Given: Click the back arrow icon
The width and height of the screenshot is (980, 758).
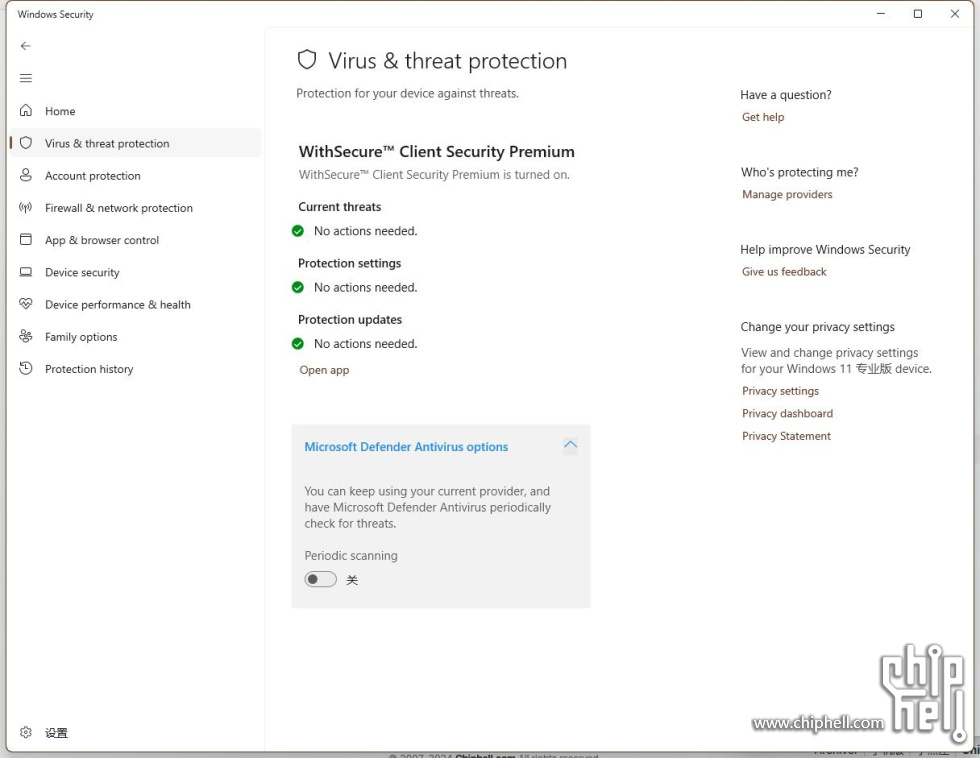Looking at the screenshot, I should pyautogui.click(x=26, y=46).
